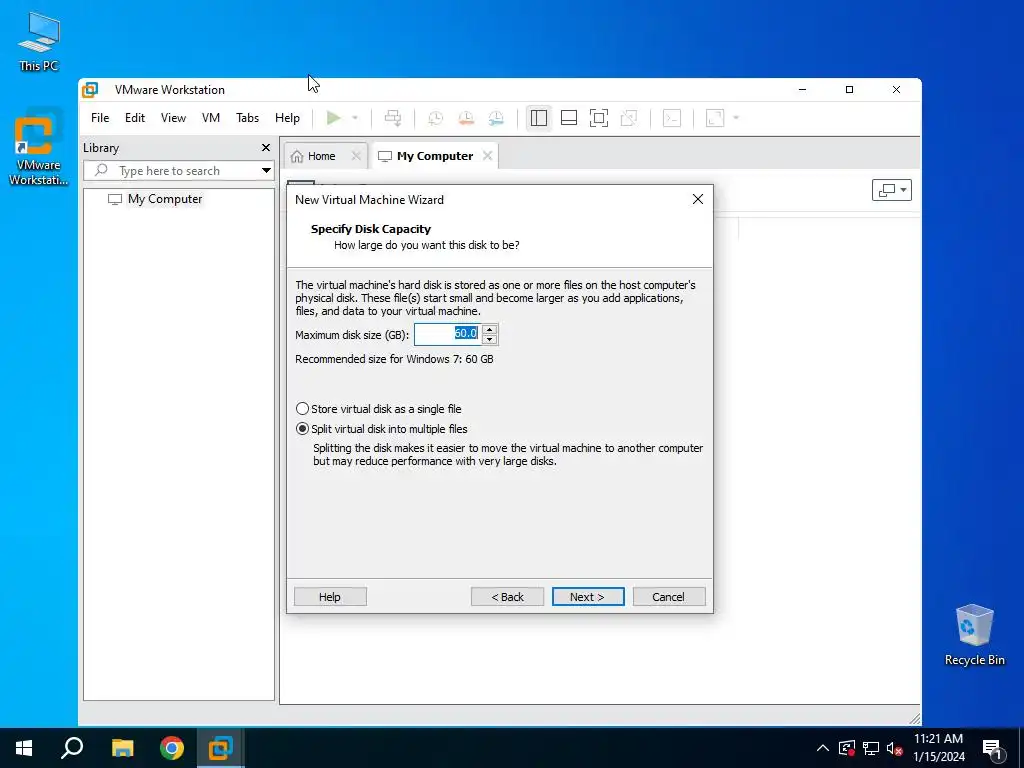Click the muted volume tray icon
Image resolution: width=1024 pixels, height=768 pixels.
[895, 748]
